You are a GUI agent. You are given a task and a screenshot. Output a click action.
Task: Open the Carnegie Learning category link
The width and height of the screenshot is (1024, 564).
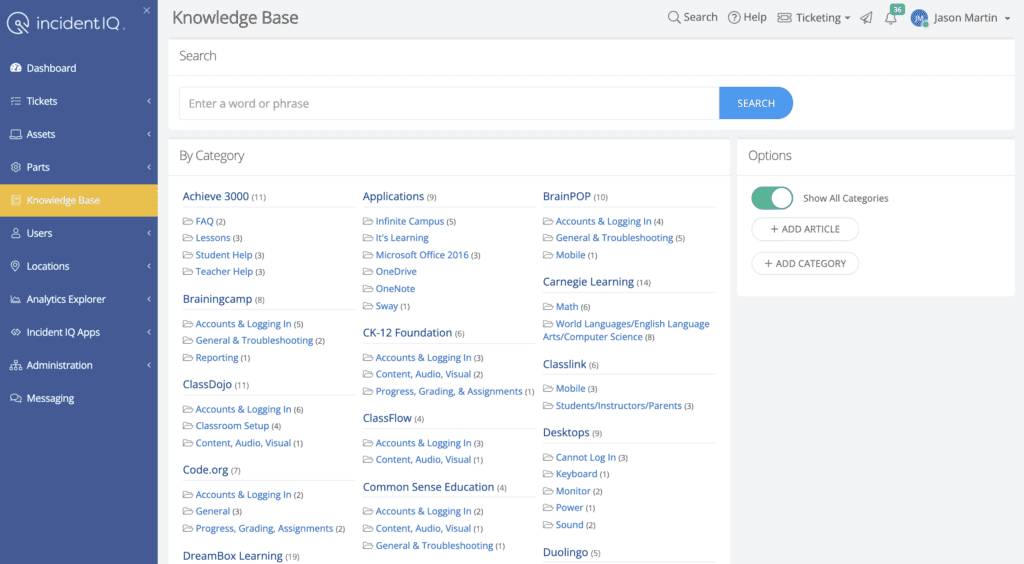pyautogui.click(x=588, y=282)
